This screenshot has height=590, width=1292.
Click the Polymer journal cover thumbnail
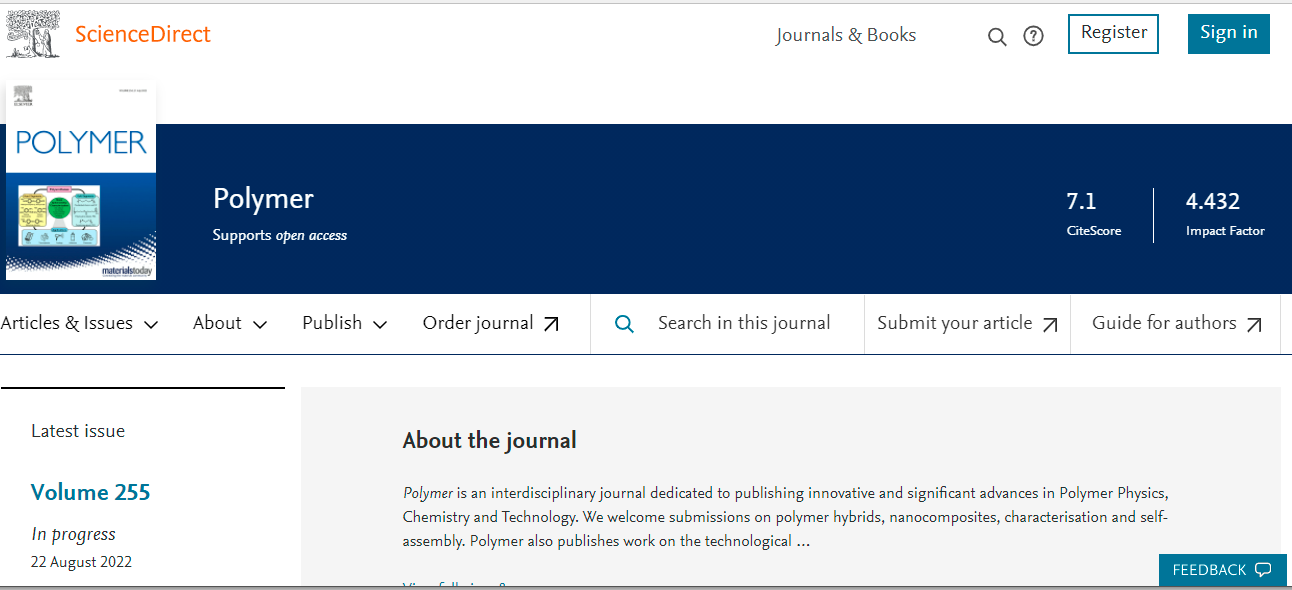click(x=81, y=181)
